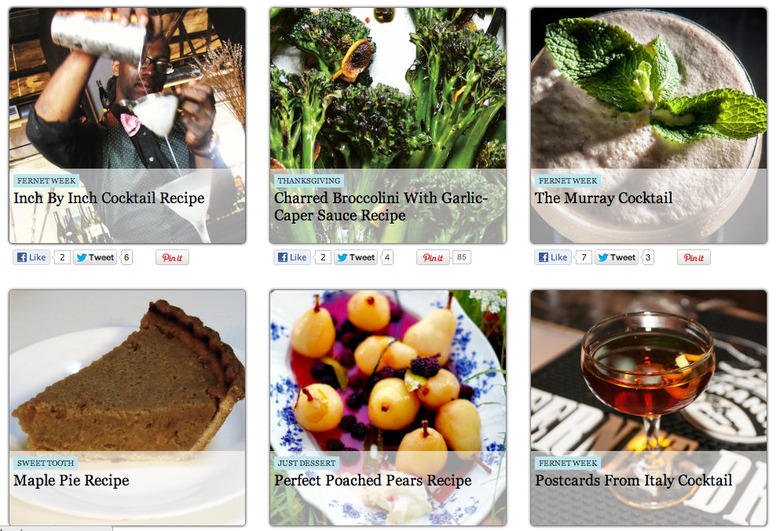Open the Inch By Inch Cocktail Recipe title
This screenshot has height=531, width=780.
(109, 198)
